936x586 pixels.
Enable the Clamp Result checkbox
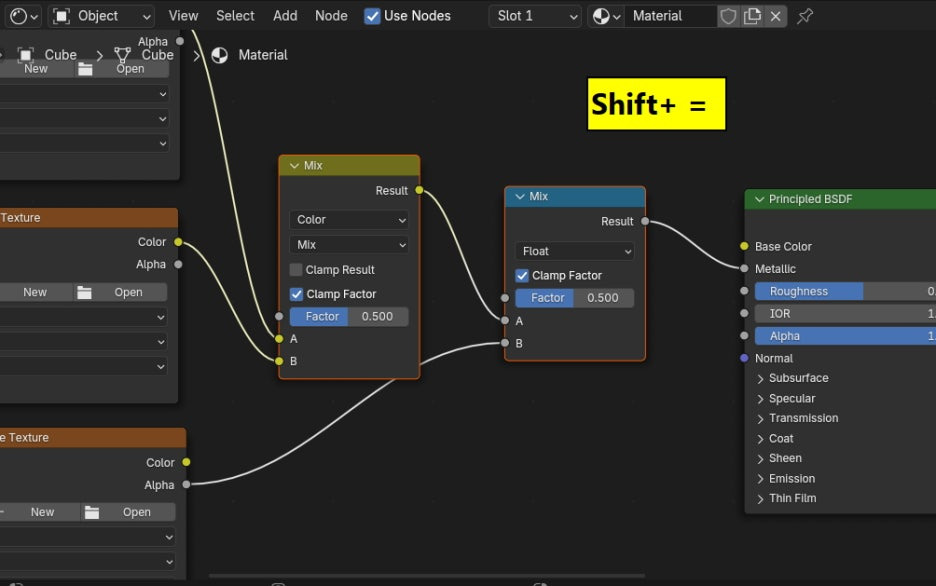296,270
